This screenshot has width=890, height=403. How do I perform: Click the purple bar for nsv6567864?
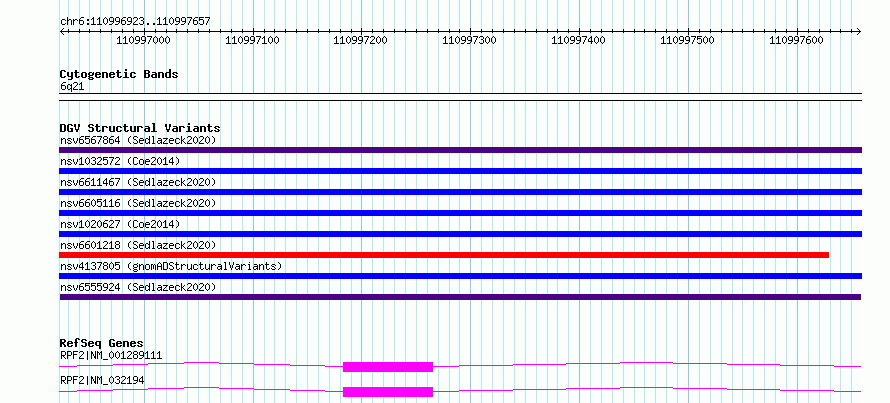point(460,150)
